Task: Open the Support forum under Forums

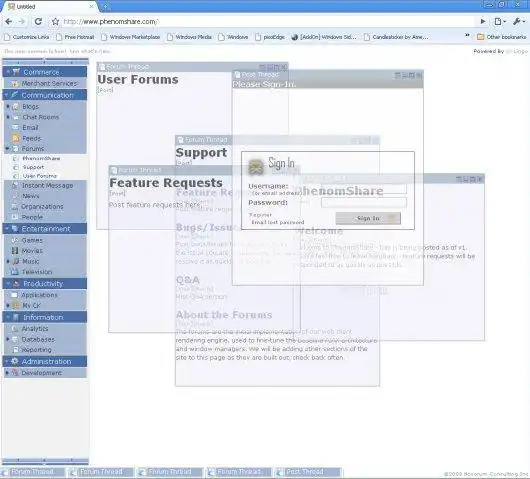Action: (33, 167)
